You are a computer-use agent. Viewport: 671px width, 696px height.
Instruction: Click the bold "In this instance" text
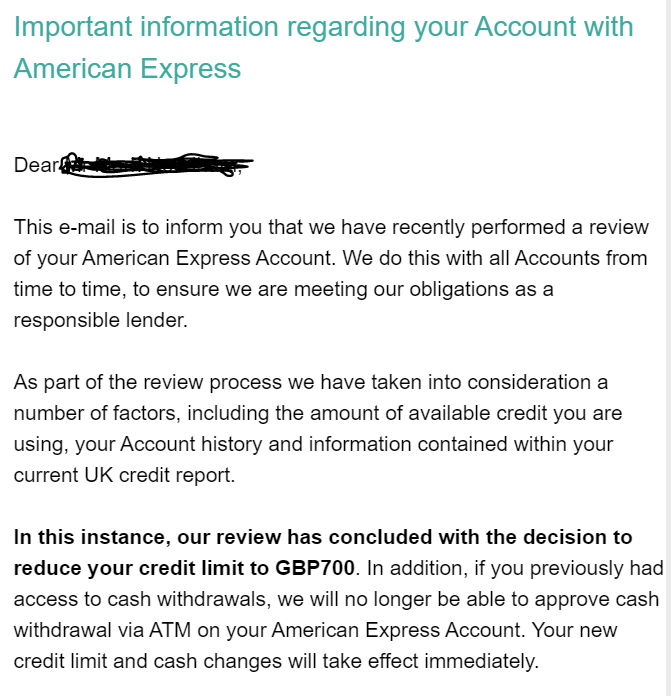pos(81,537)
